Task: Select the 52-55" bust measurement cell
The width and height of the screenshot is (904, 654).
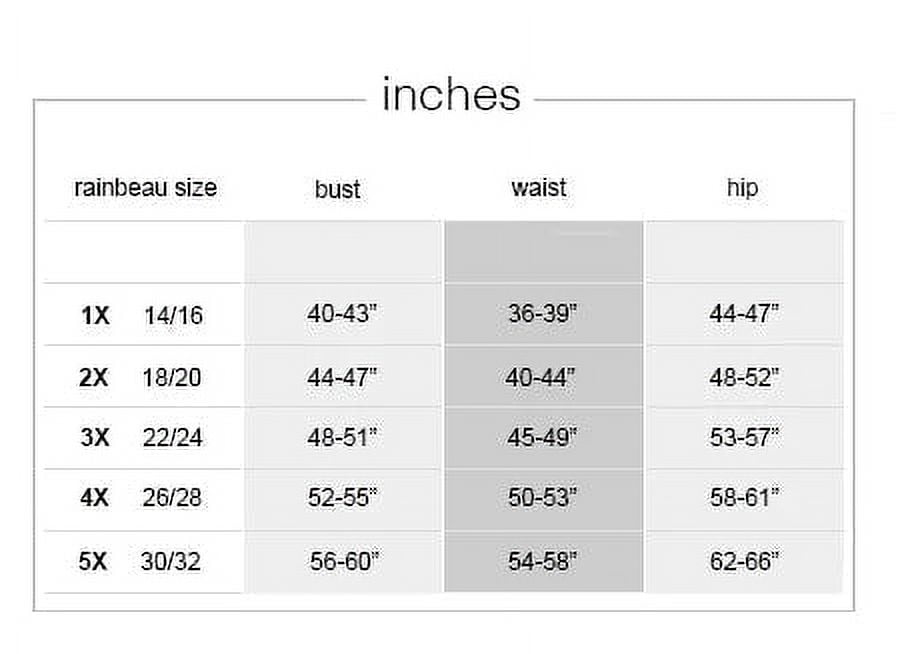Action: 342,497
